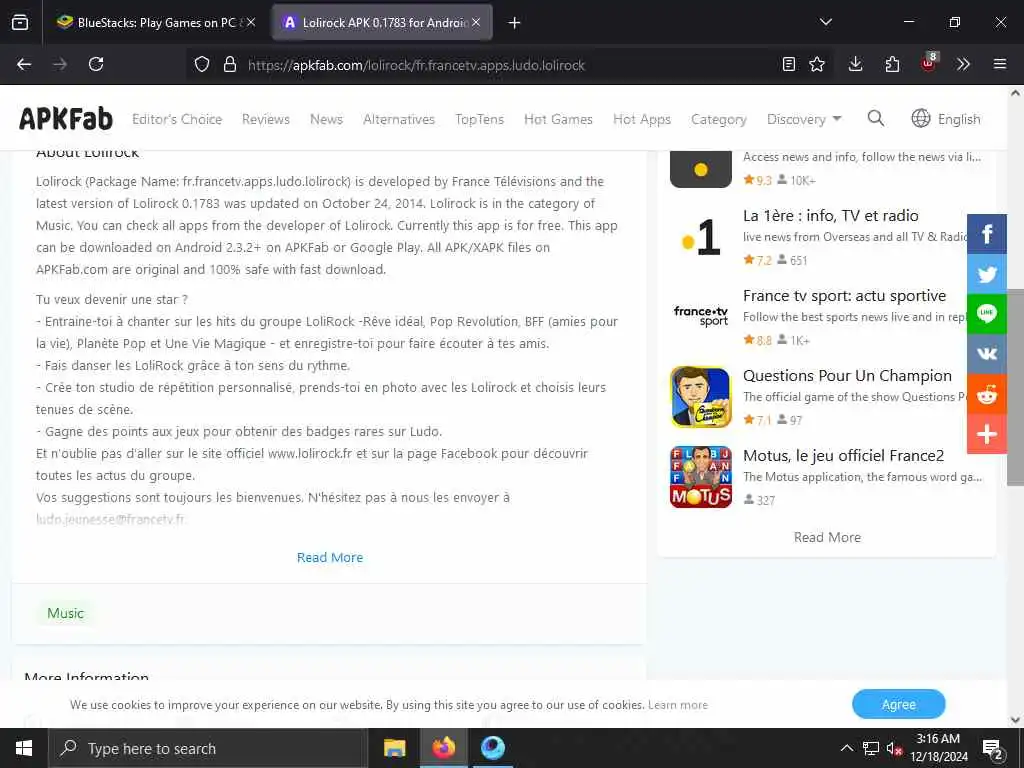Open Questions Pour Un Champion thumbnail
1024x768 pixels.
(701, 397)
